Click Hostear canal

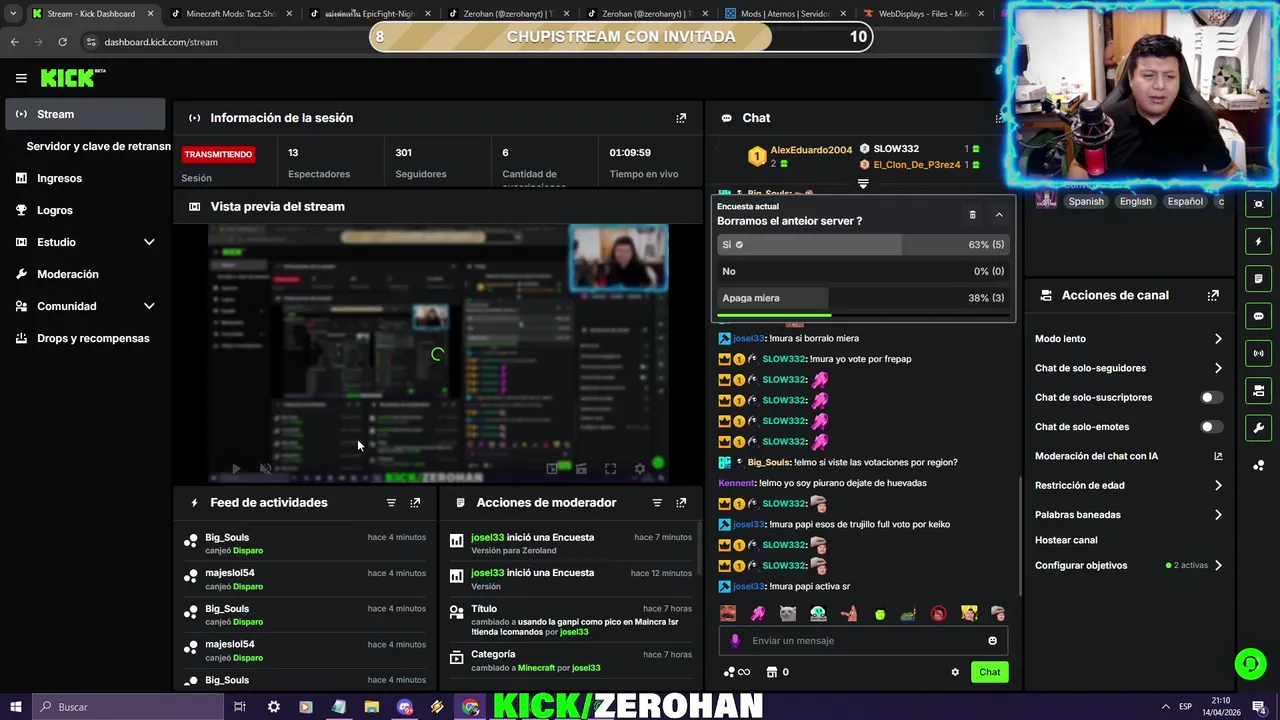click(x=1066, y=540)
